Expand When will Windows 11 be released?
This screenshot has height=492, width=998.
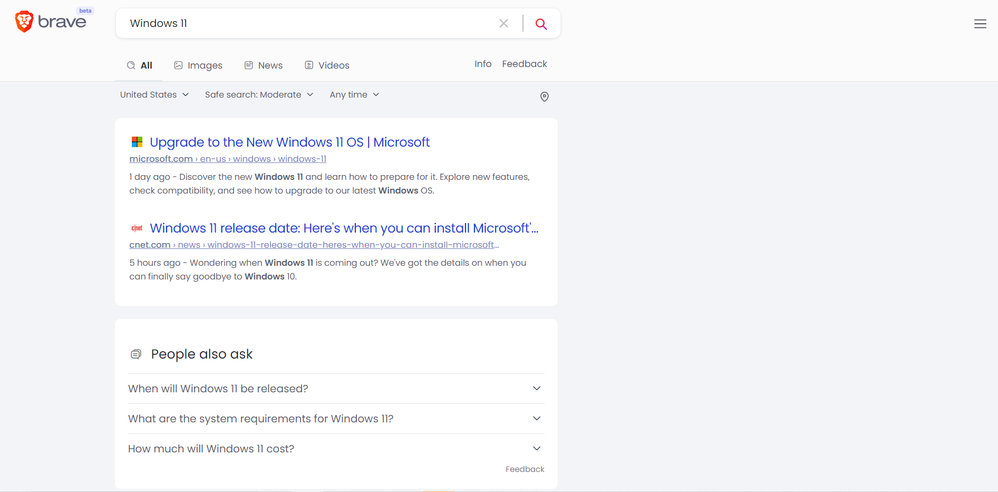coord(336,388)
